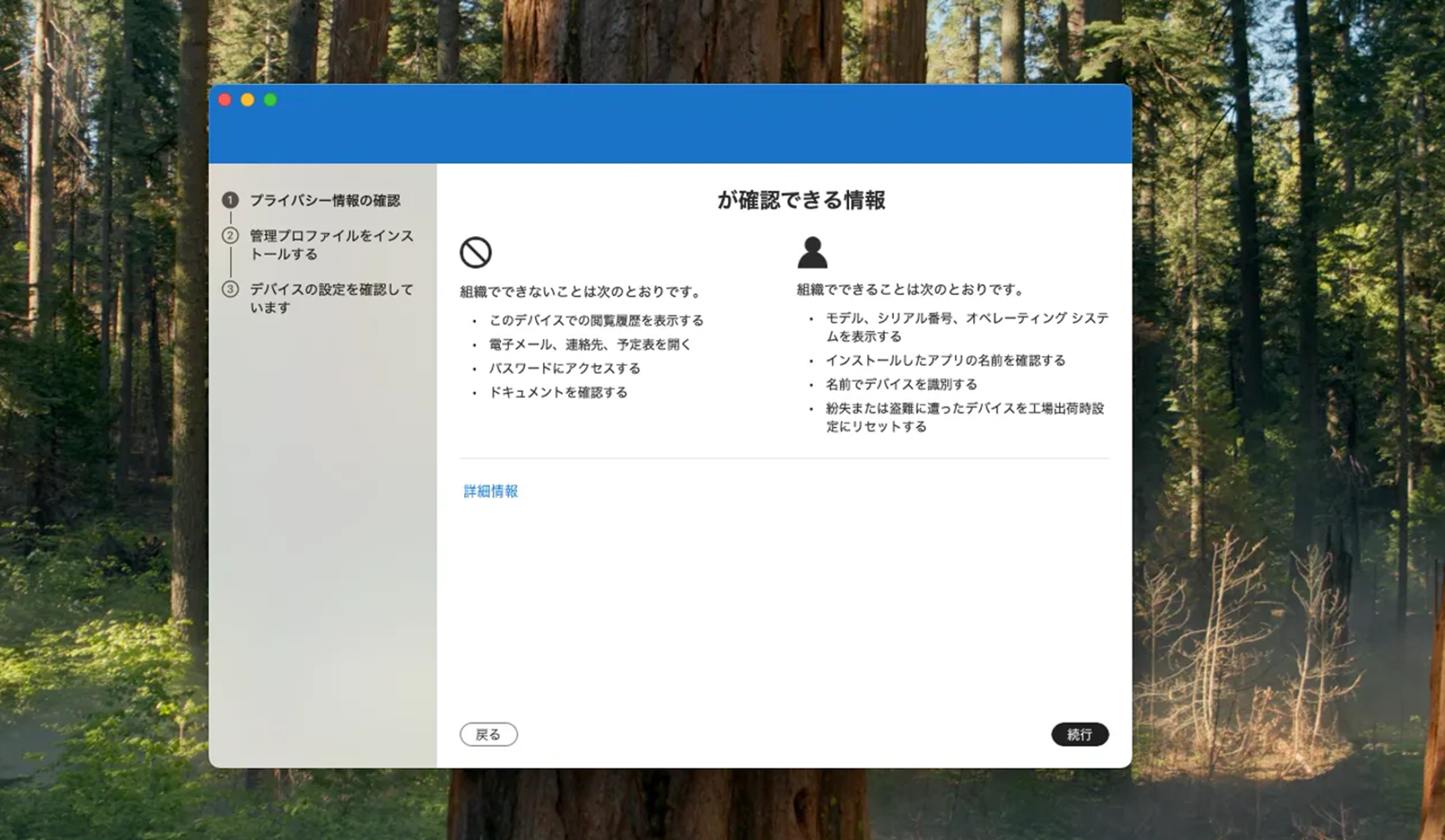Click パスワードにアクセスする item

[x=564, y=368]
